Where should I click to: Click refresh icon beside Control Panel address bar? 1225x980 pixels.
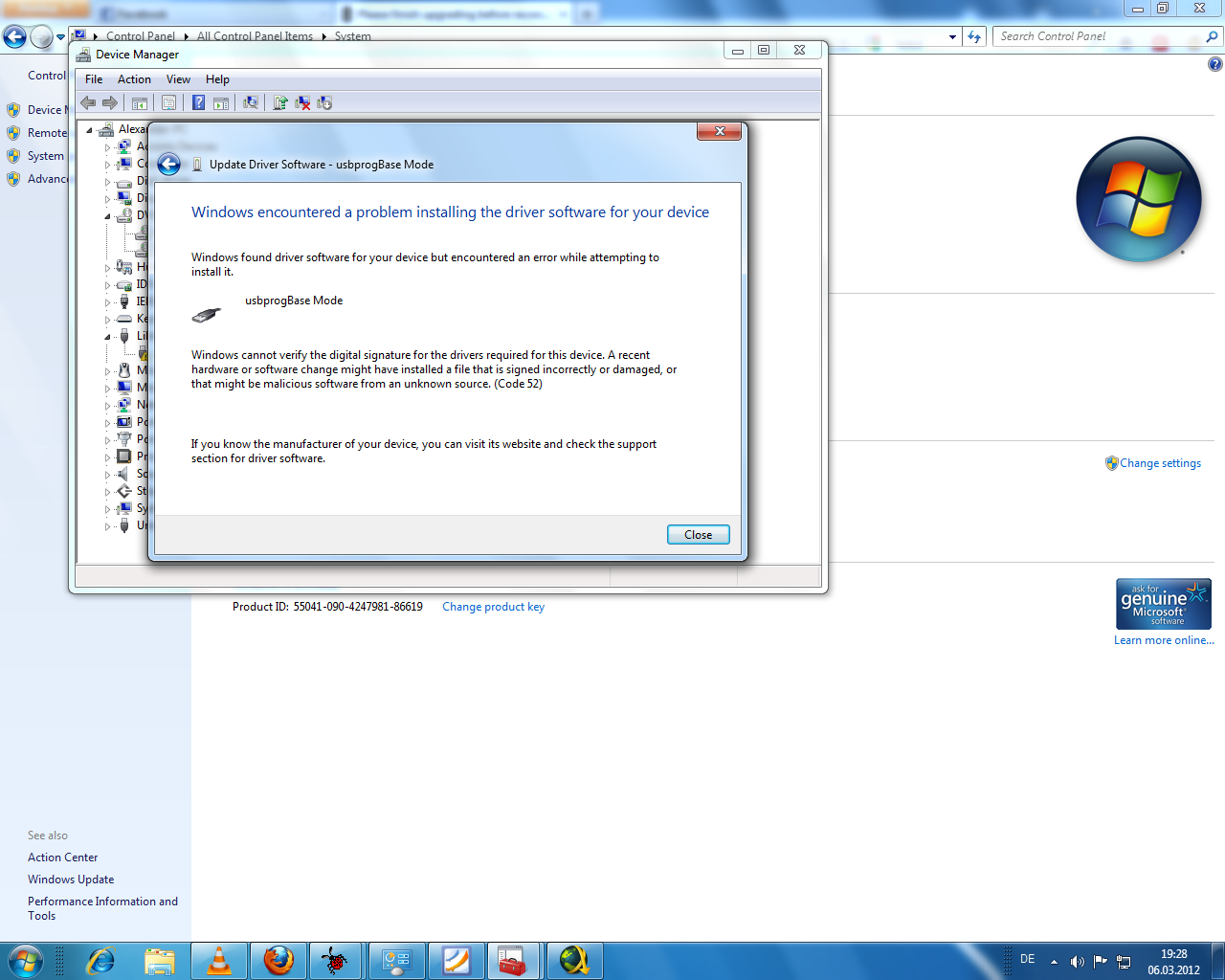[974, 36]
